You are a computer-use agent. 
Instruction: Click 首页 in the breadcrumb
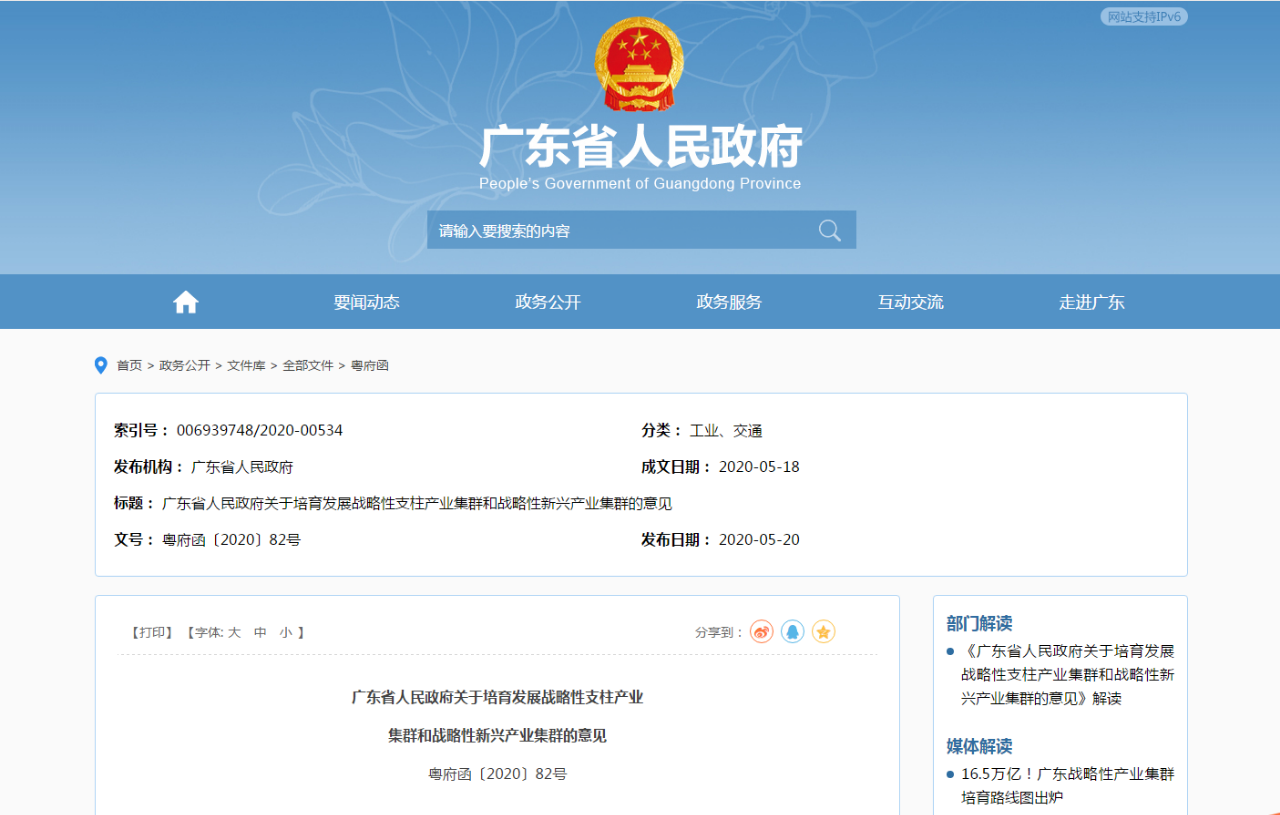(x=129, y=366)
